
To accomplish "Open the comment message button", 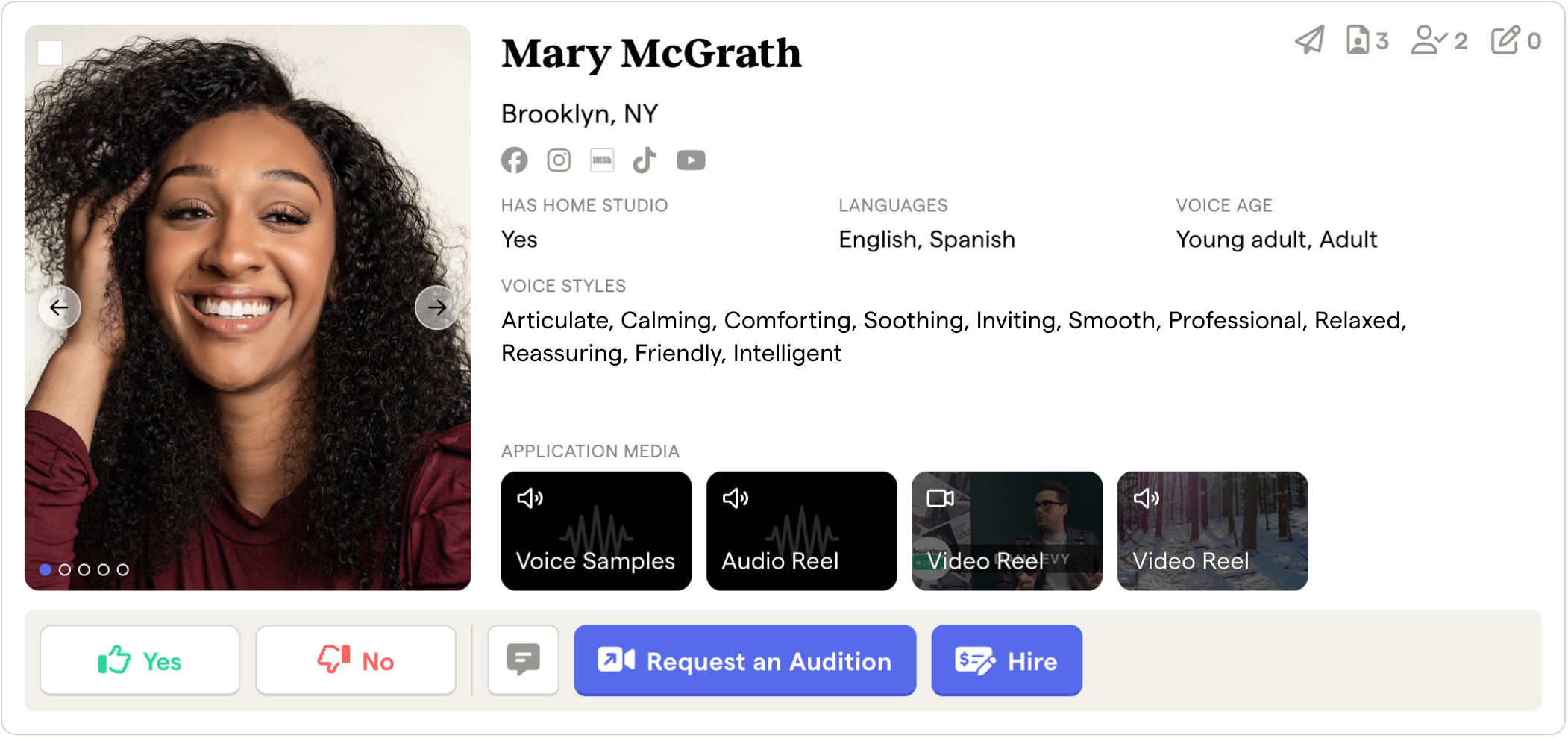I will [523, 660].
